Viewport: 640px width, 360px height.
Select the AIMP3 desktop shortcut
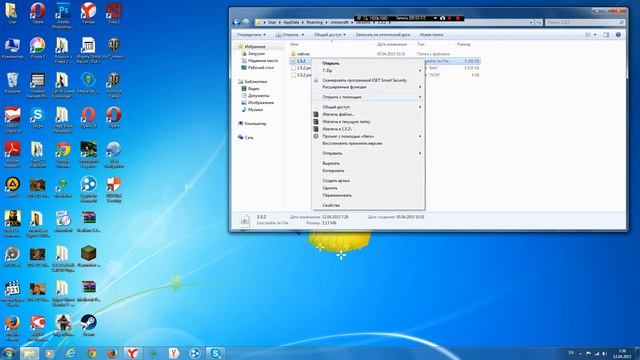click(12, 188)
